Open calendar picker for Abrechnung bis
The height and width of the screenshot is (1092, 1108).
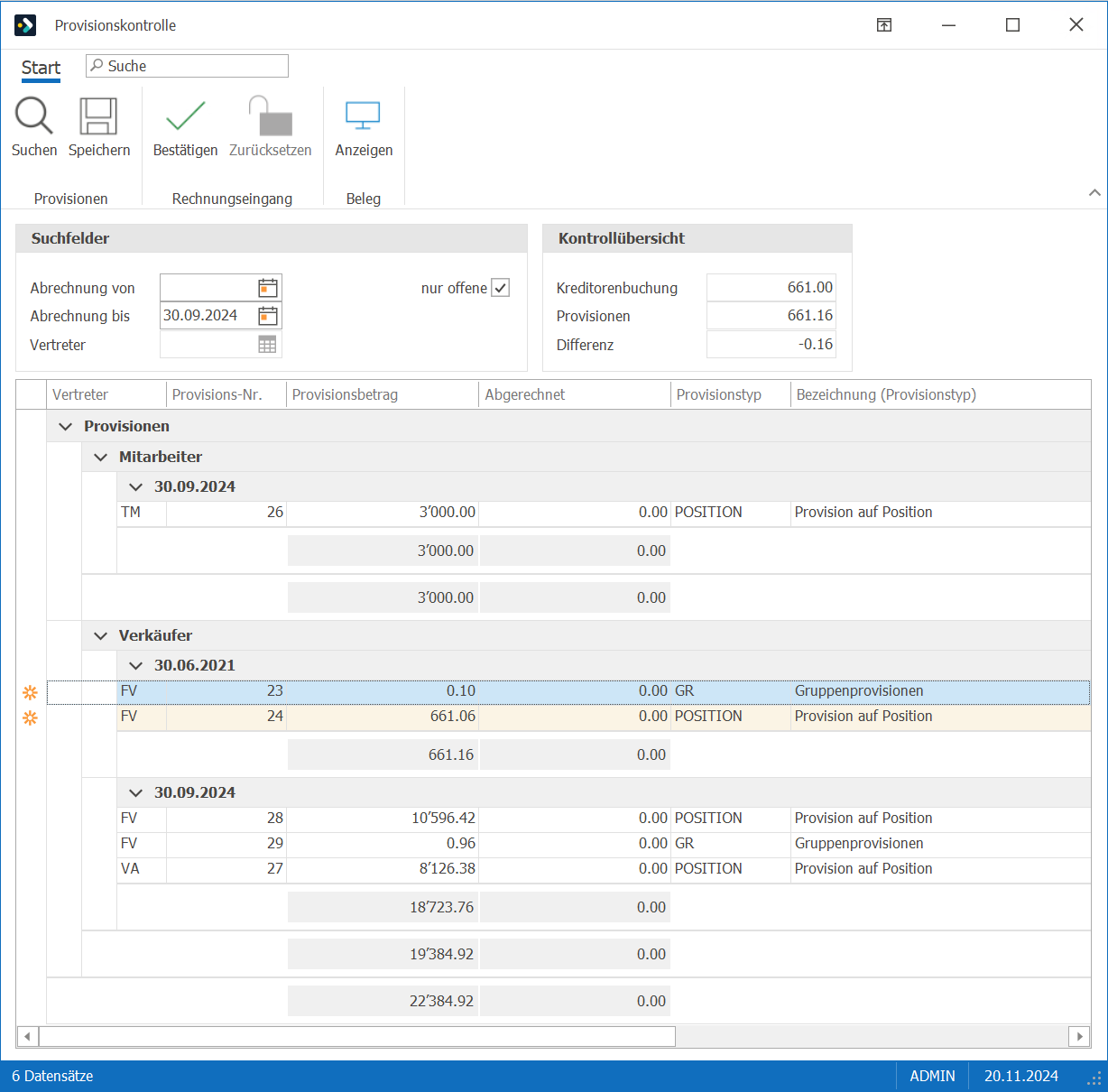click(268, 316)
